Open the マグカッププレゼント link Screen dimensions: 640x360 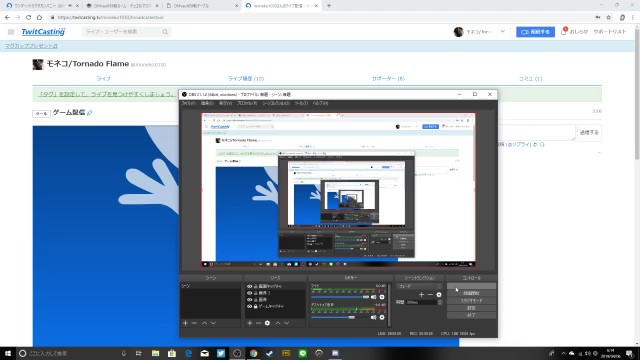click(31, 46)
